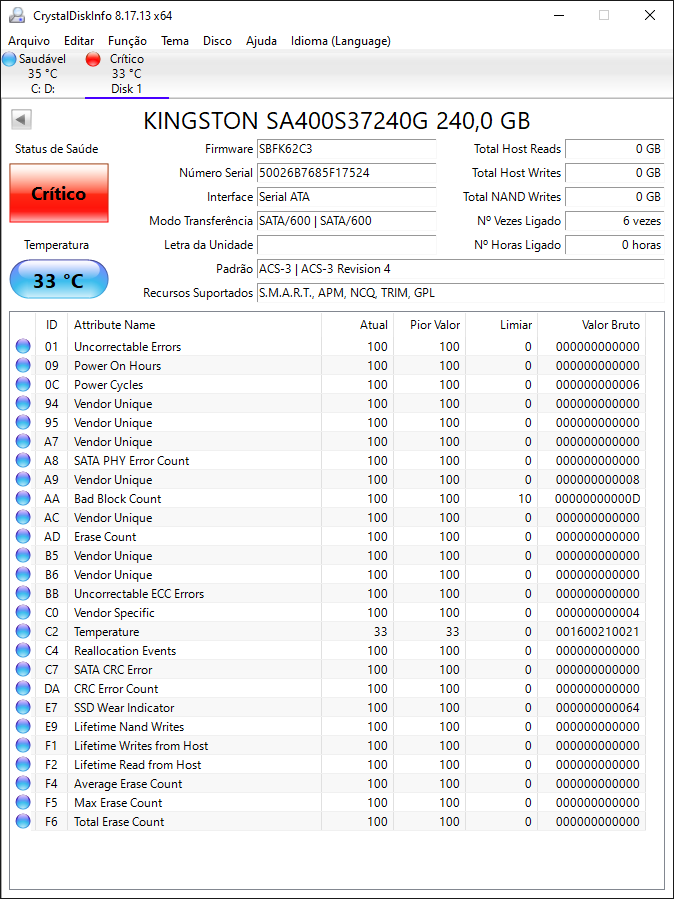
Task: Click the Número Serial field
Action: (x=346, y=173)
